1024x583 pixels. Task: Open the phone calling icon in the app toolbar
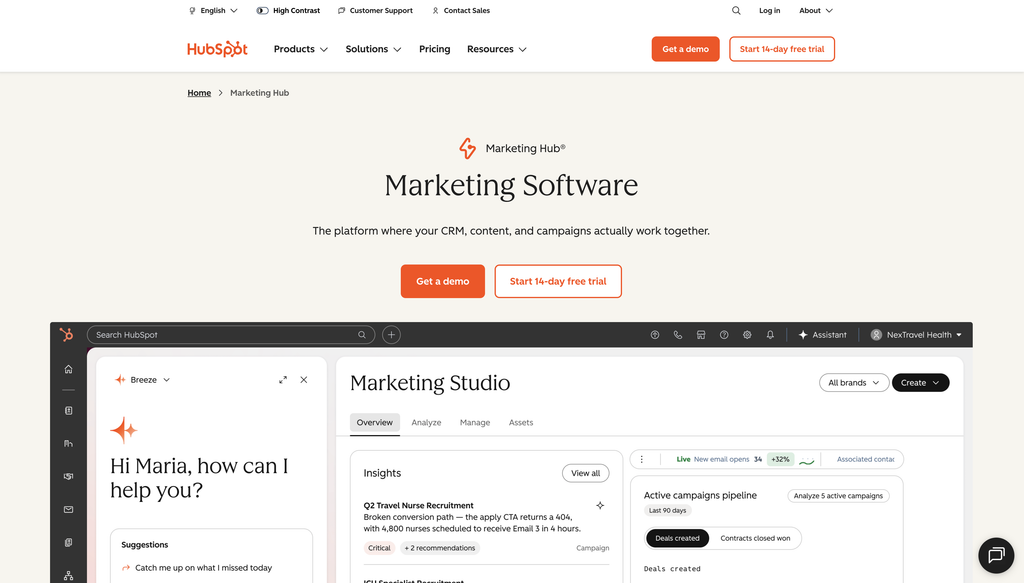[678, 335]
